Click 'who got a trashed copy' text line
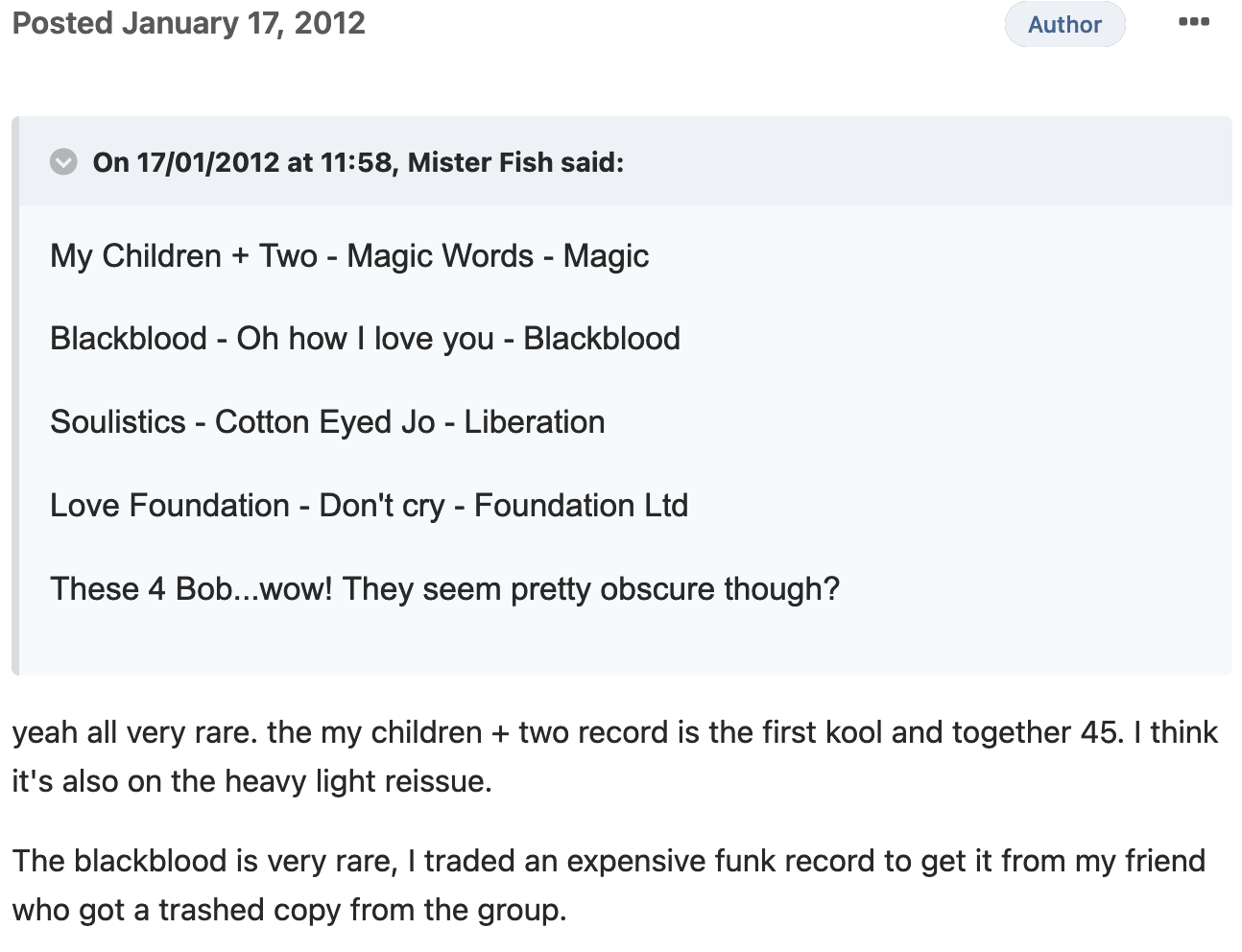This screenshot has height=952, width=1242. [x=289, y=910]
